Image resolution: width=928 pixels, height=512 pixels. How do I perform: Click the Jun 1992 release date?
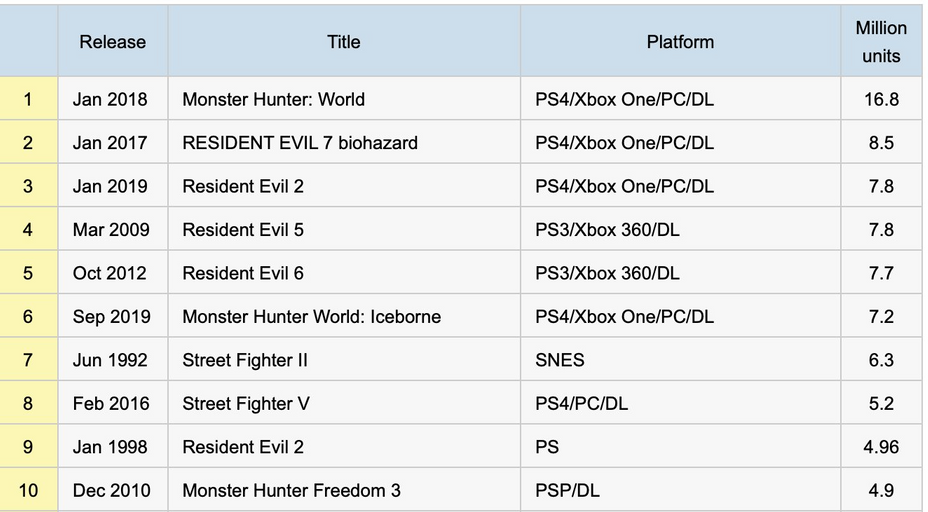tap(110, 360)
